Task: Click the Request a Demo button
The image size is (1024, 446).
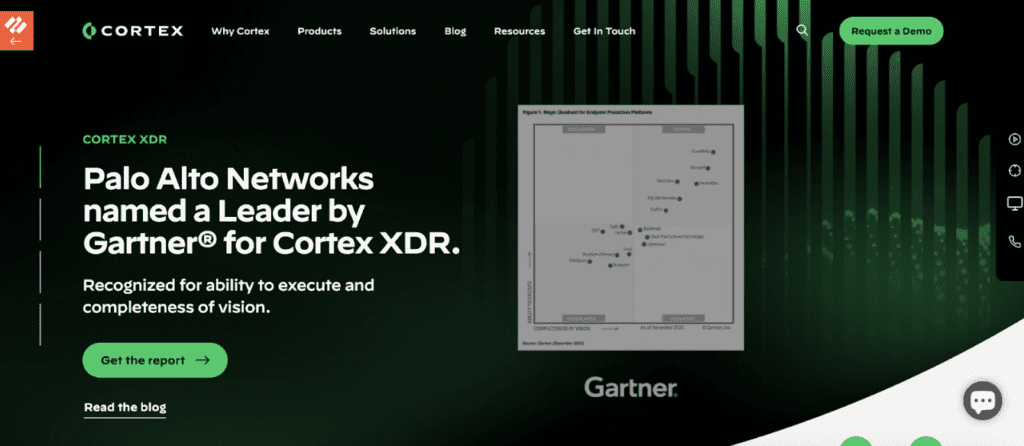Action: pos(891,31)
